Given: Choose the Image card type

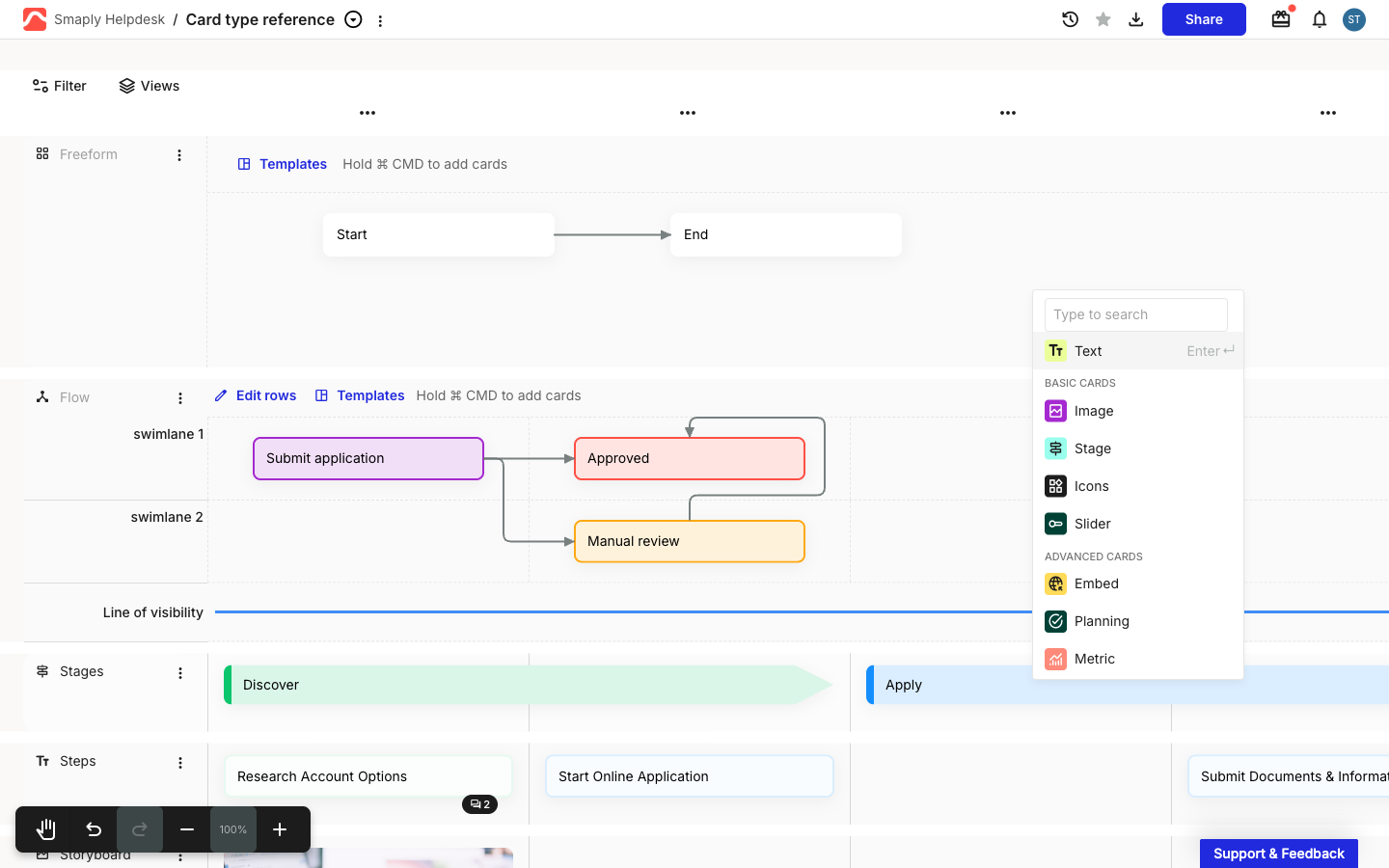Looking at the screenshot, I should click(x=1138, y=411).
